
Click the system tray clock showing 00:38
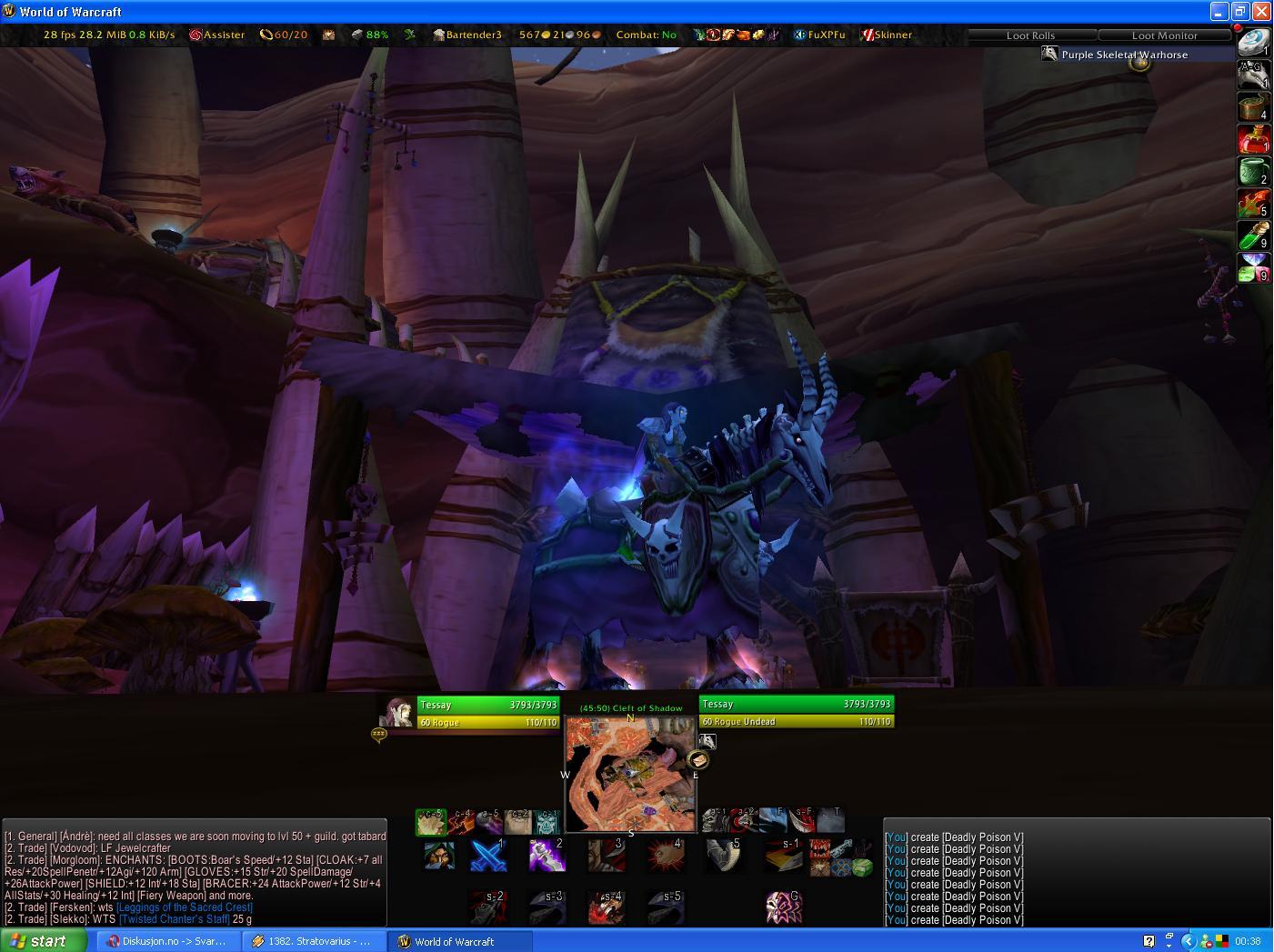(1248, 941)
